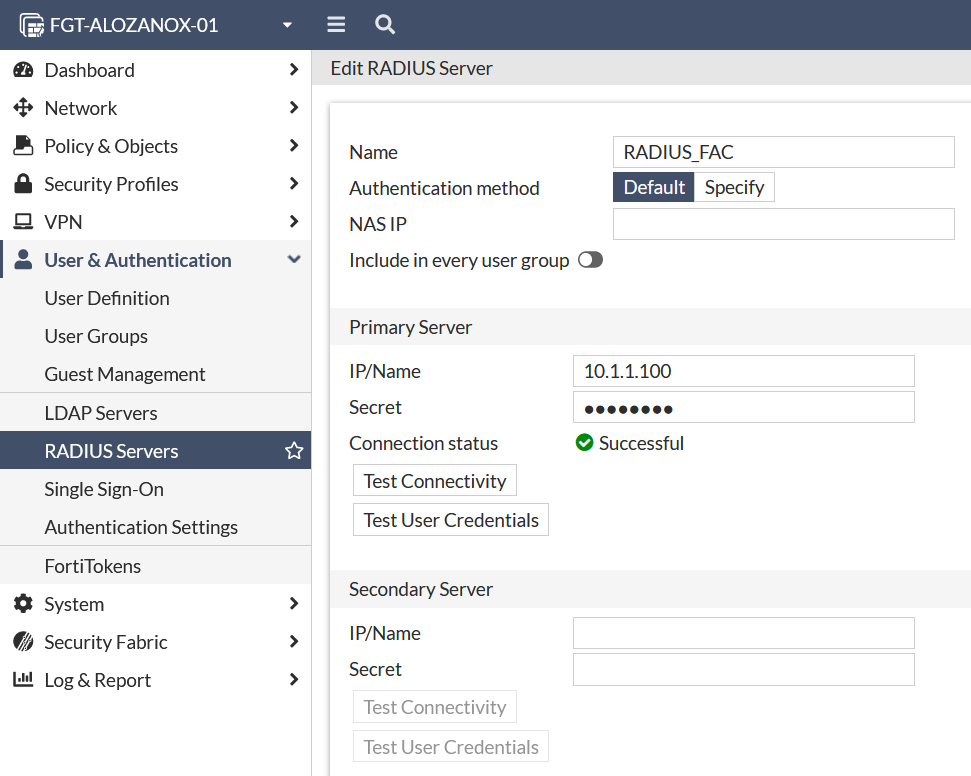Open LDAP Servers page

click(101, 413)
